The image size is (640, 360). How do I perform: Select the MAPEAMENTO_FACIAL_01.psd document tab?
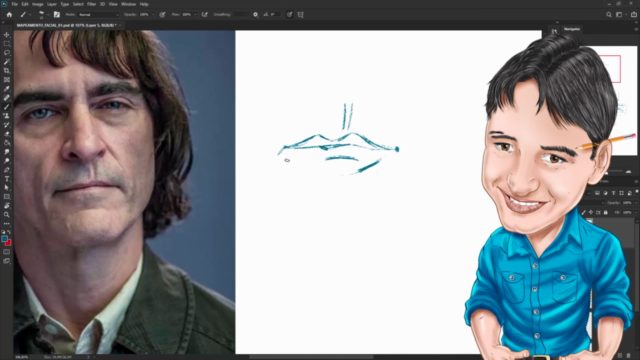coord(66,25)
